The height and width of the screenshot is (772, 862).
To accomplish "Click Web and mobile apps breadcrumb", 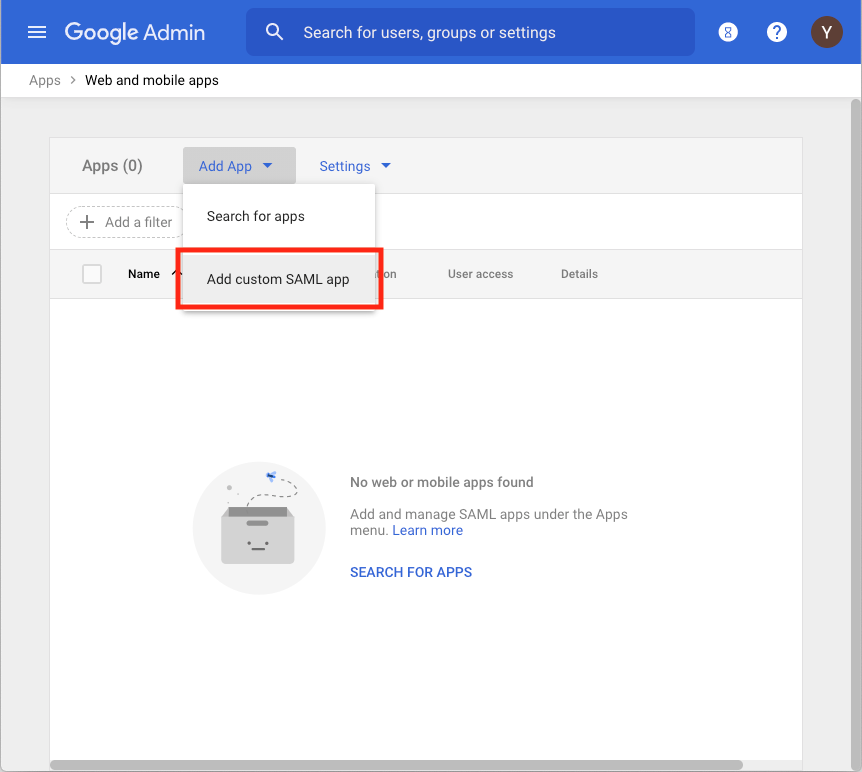I will point(152,80).
